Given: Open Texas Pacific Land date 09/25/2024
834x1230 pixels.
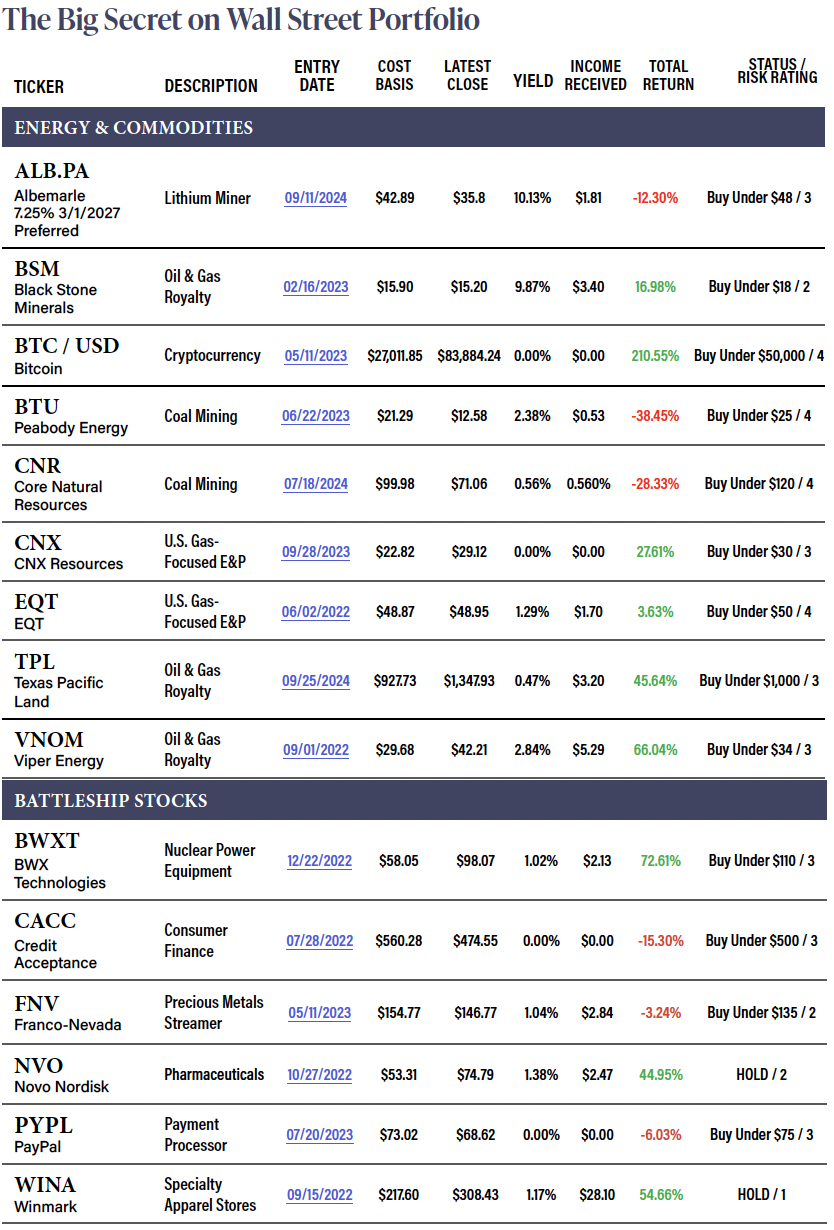Looking at the screenshot, I should pos(316,681).
